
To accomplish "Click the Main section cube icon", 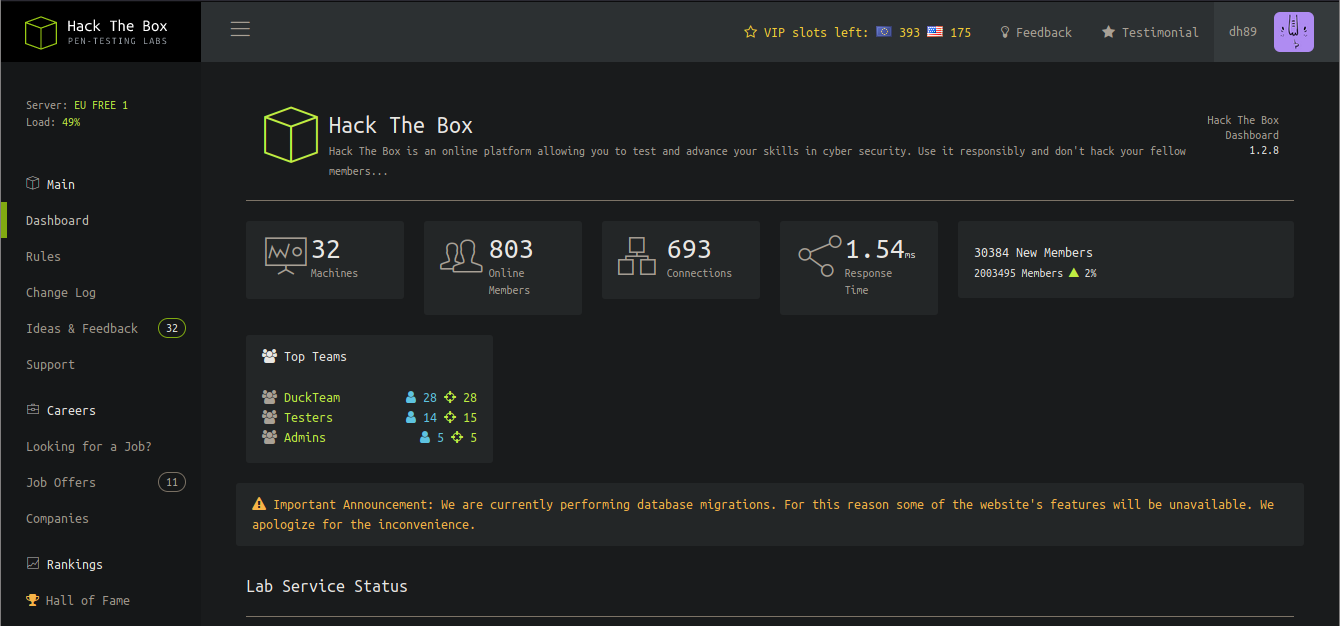I will click(x=33, y=184).
